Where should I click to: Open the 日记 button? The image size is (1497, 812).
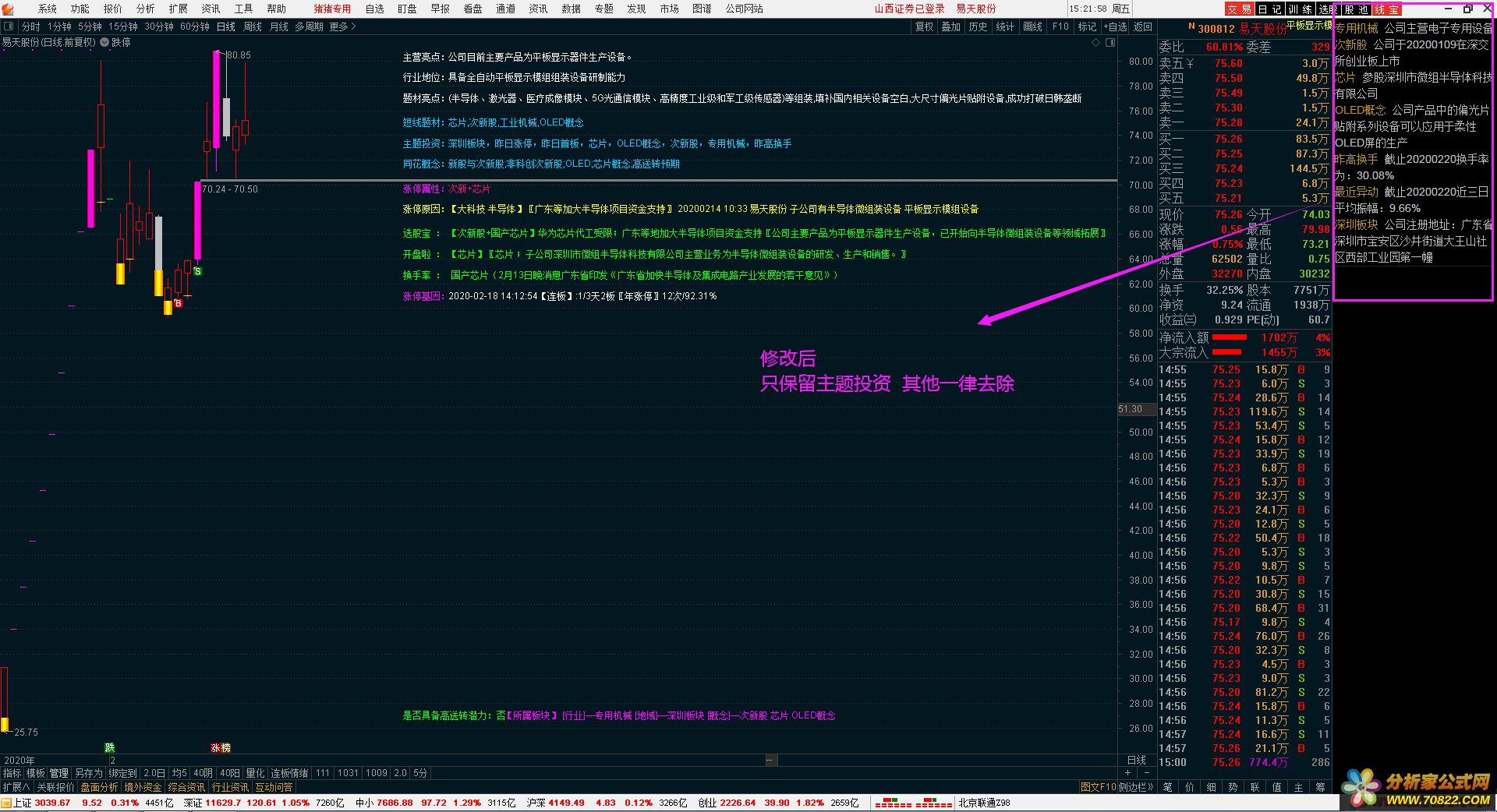pos(1270,9)
